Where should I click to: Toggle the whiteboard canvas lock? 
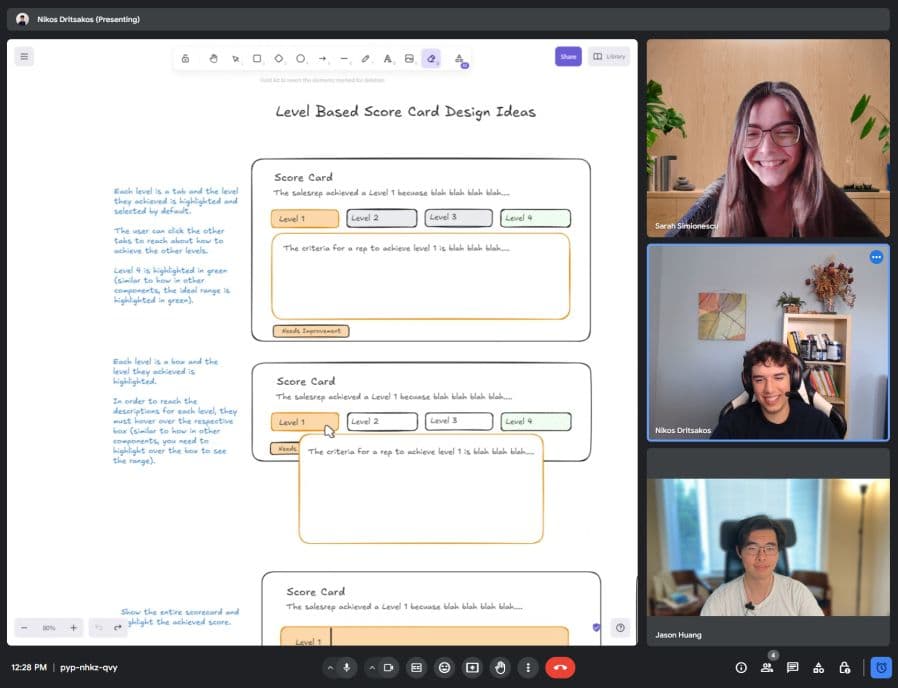pyautogui.click(x=185, y=58)
